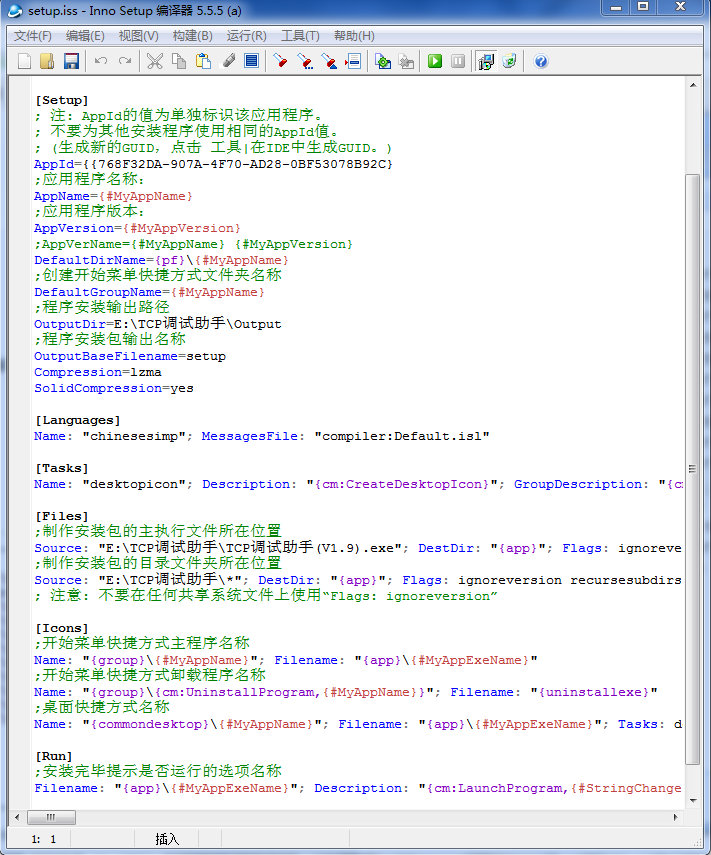Click the pause toolbar button
The height and width of the screenshot is (855, 711).
[458, 61]
